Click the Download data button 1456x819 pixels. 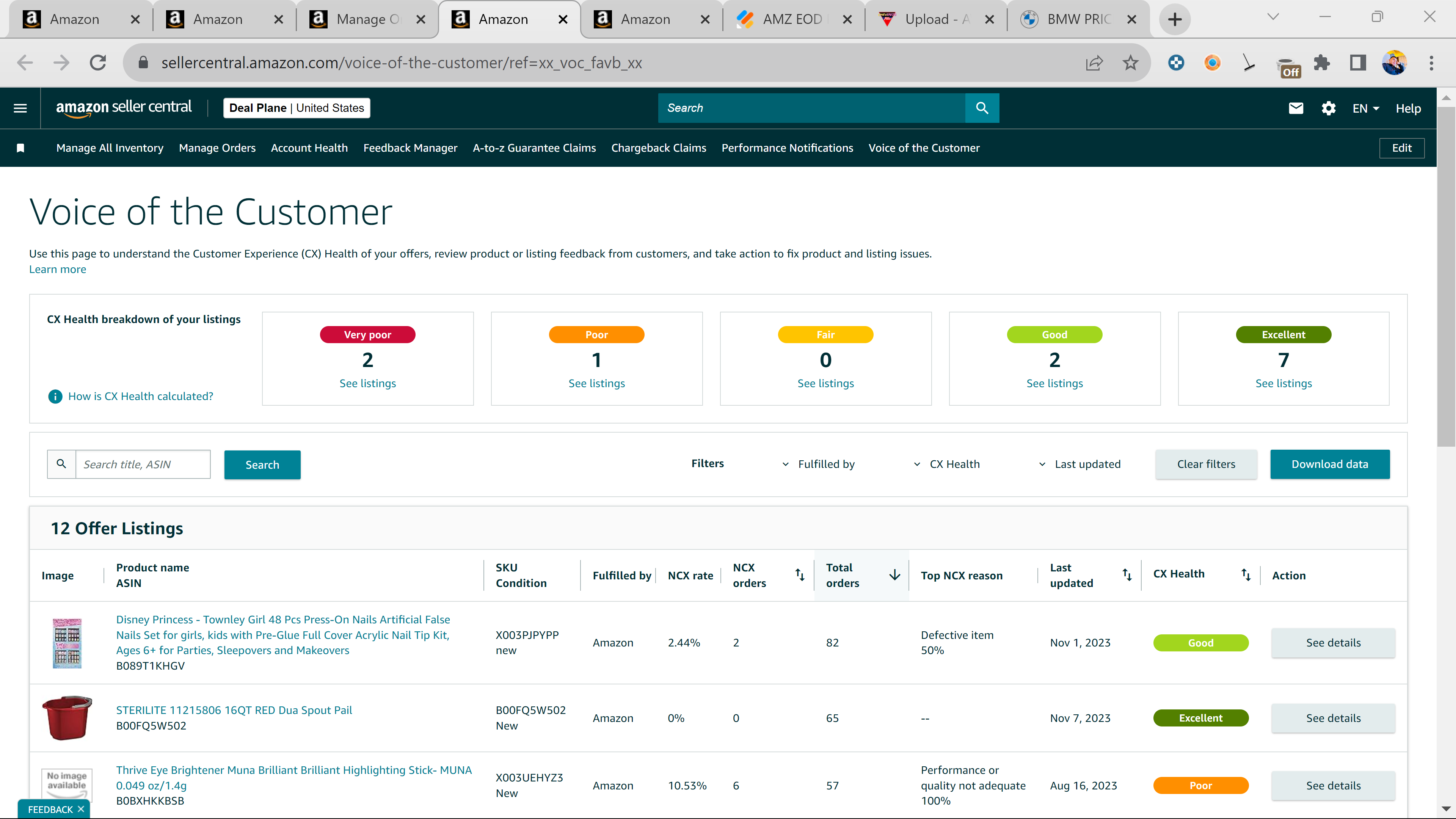[1330, 464]
